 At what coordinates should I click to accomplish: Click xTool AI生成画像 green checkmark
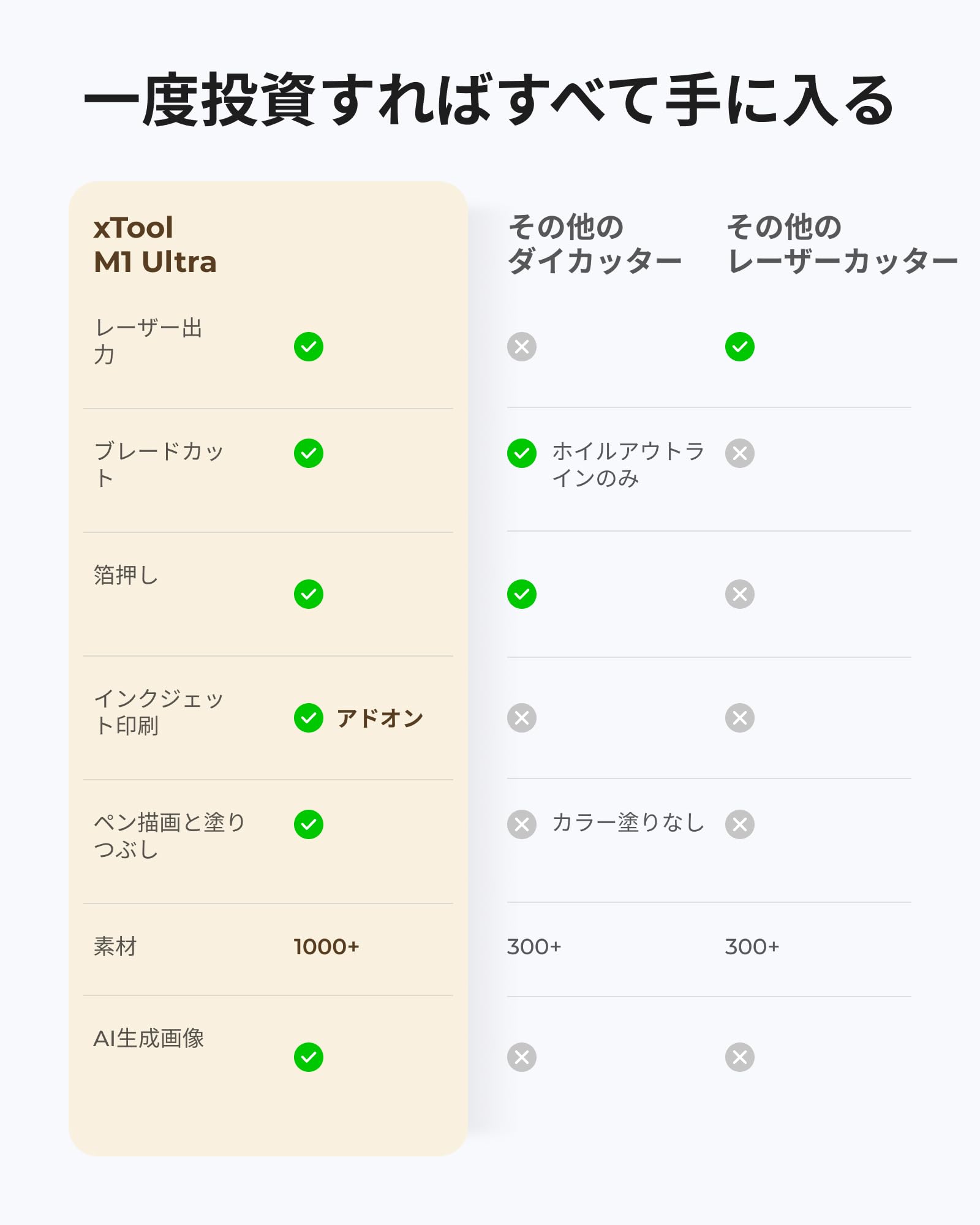309,1057
